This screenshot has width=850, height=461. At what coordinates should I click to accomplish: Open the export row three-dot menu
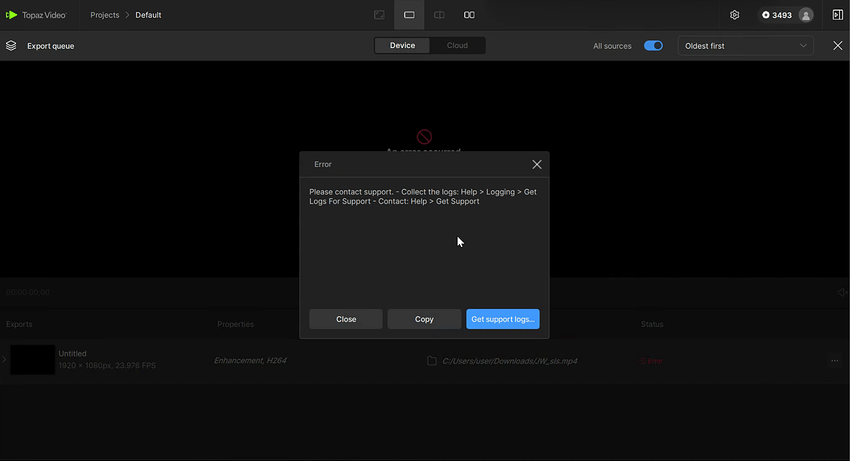tap(835, 361)
